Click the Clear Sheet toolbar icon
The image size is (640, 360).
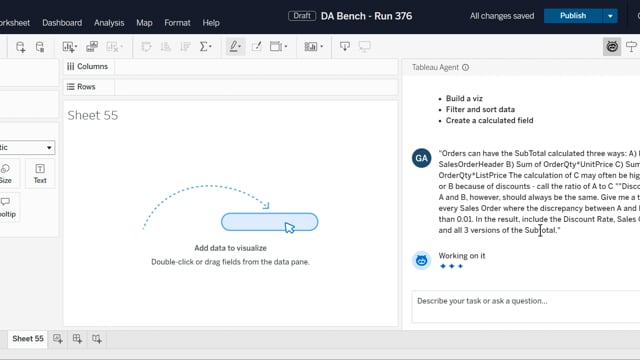[x=112, y=47]
